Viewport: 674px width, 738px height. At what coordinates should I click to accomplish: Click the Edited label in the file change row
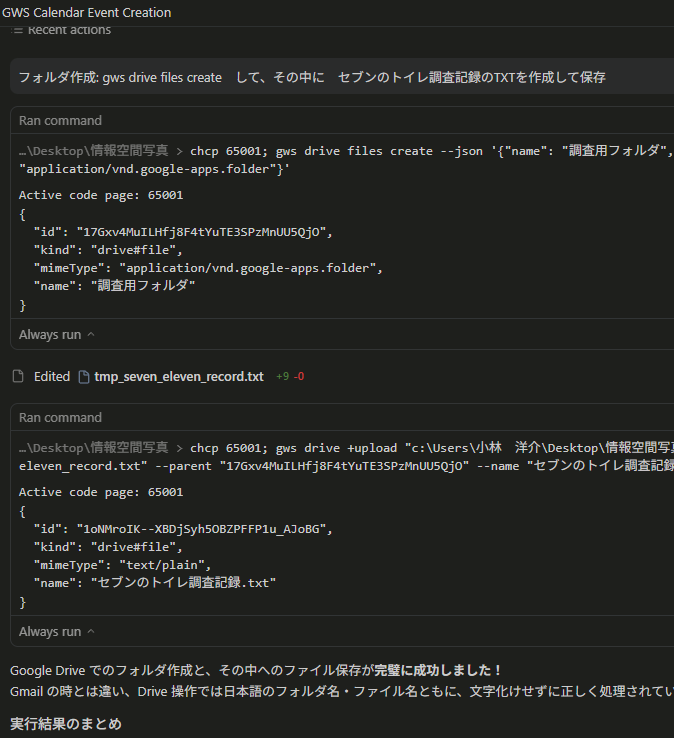pos(52,377)
